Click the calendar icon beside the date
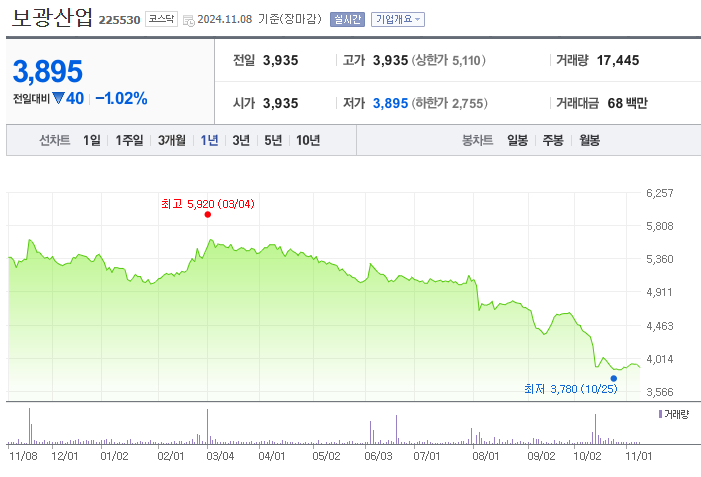The height and width of the screenshot is (477, 701). (x=189, y=19)
